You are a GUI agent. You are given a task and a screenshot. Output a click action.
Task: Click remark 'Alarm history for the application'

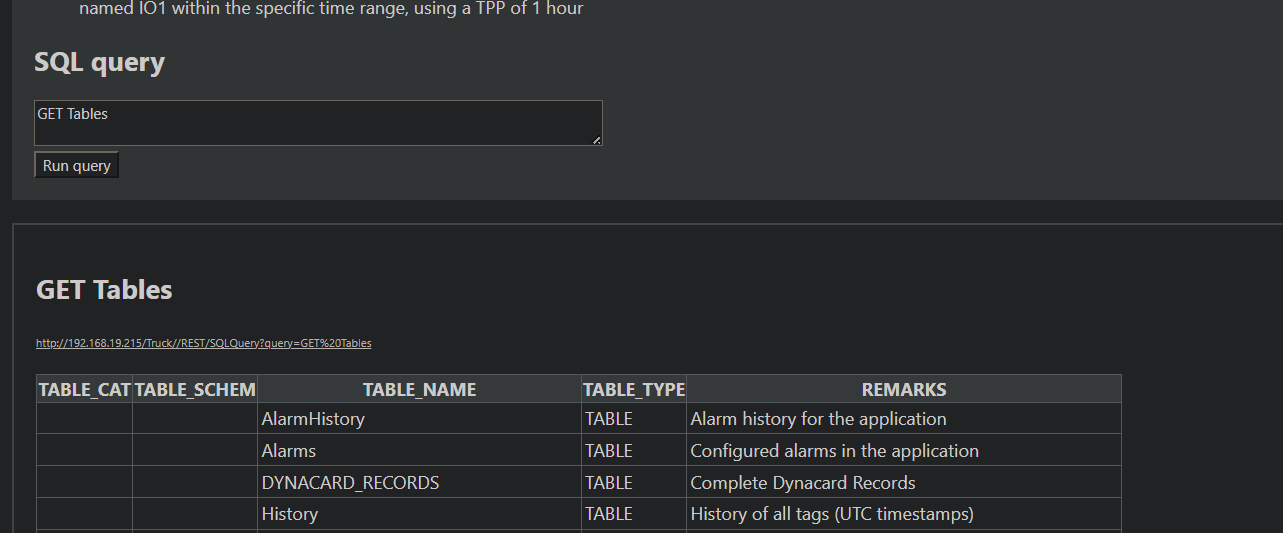(818, 419)
